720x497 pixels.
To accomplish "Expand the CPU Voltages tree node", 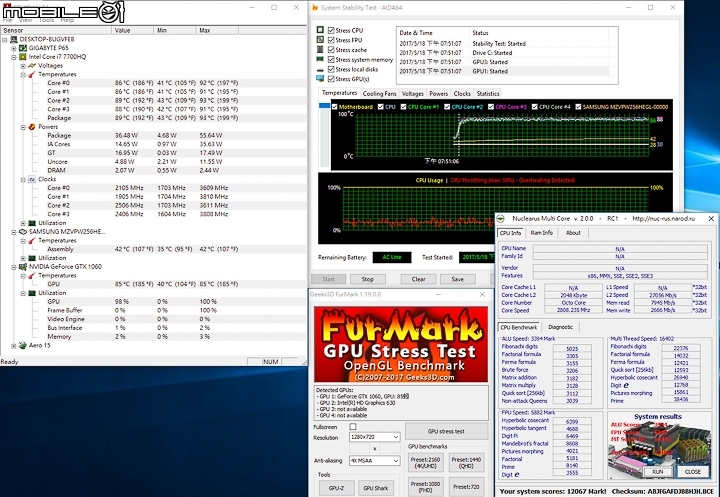I will pos(23,66).
